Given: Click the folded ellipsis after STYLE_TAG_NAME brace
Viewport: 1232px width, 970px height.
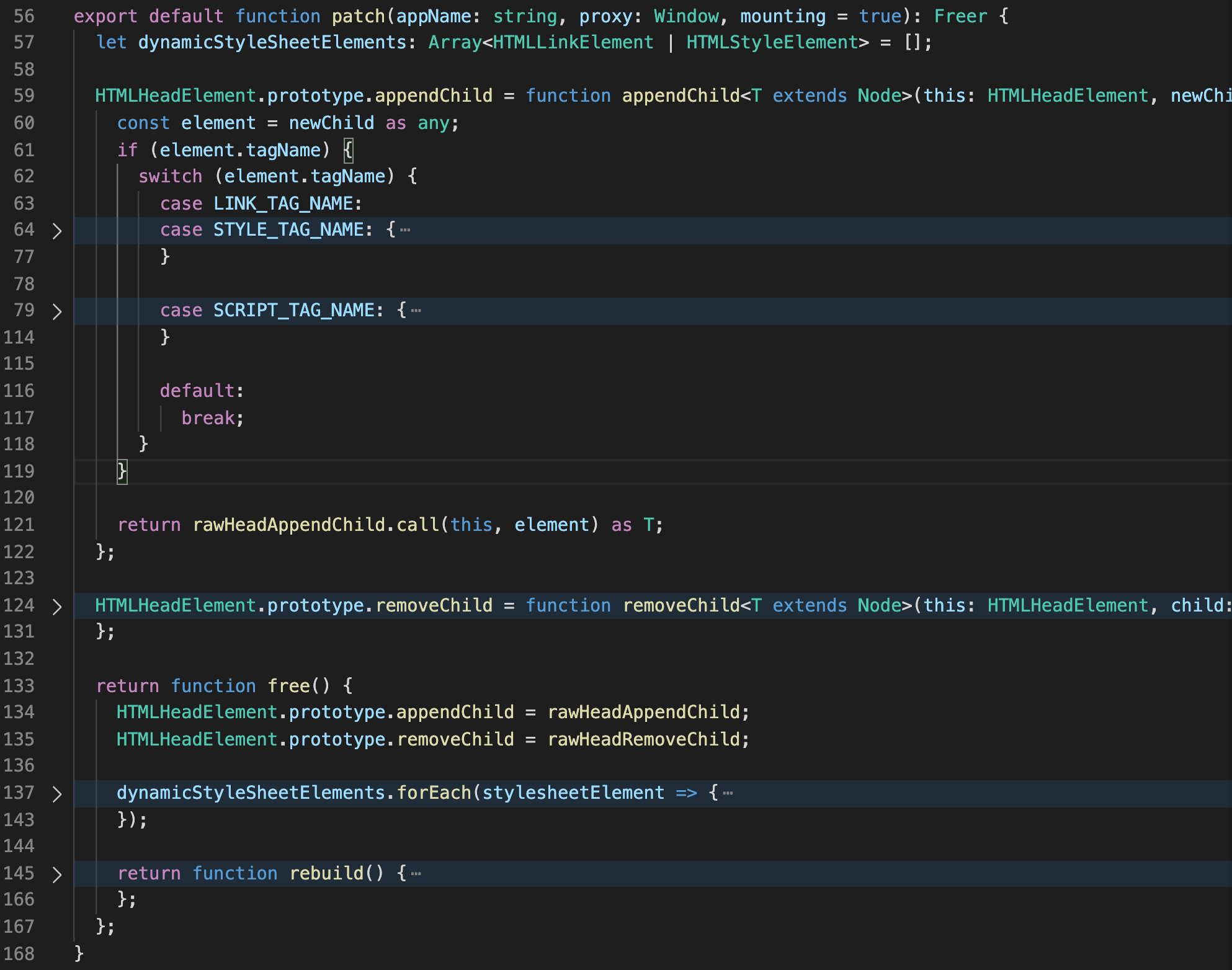Looking at the screenshot, I should click(405, 230).
